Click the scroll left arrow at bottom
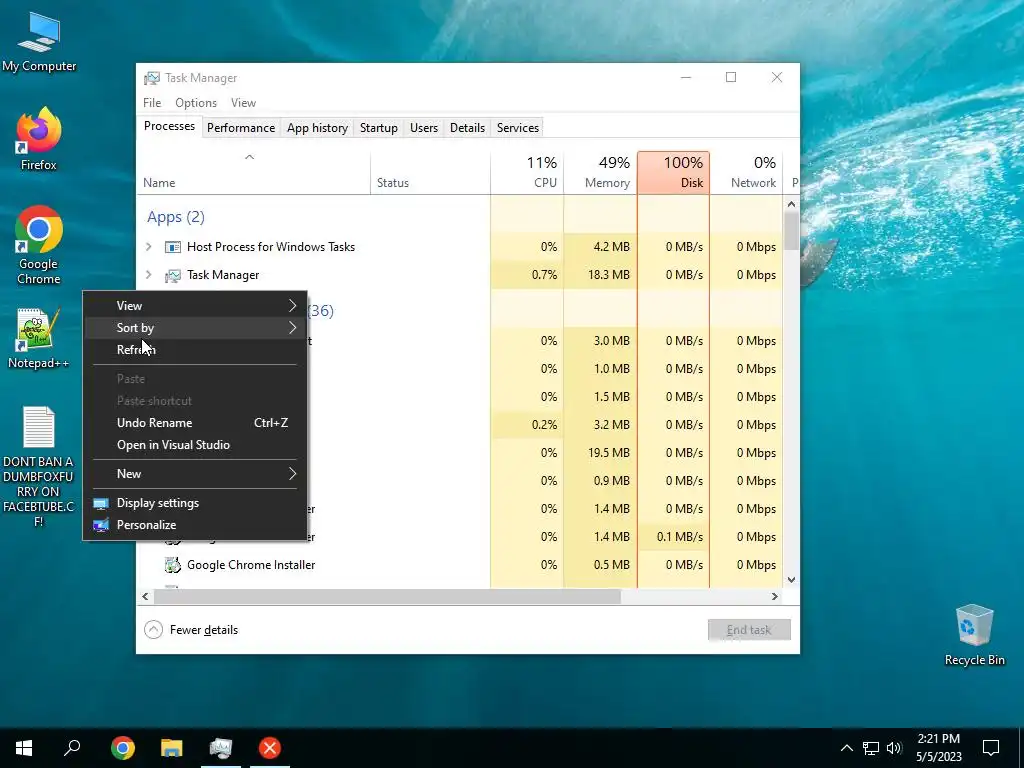1024x768 pixels. coord(146,597)
